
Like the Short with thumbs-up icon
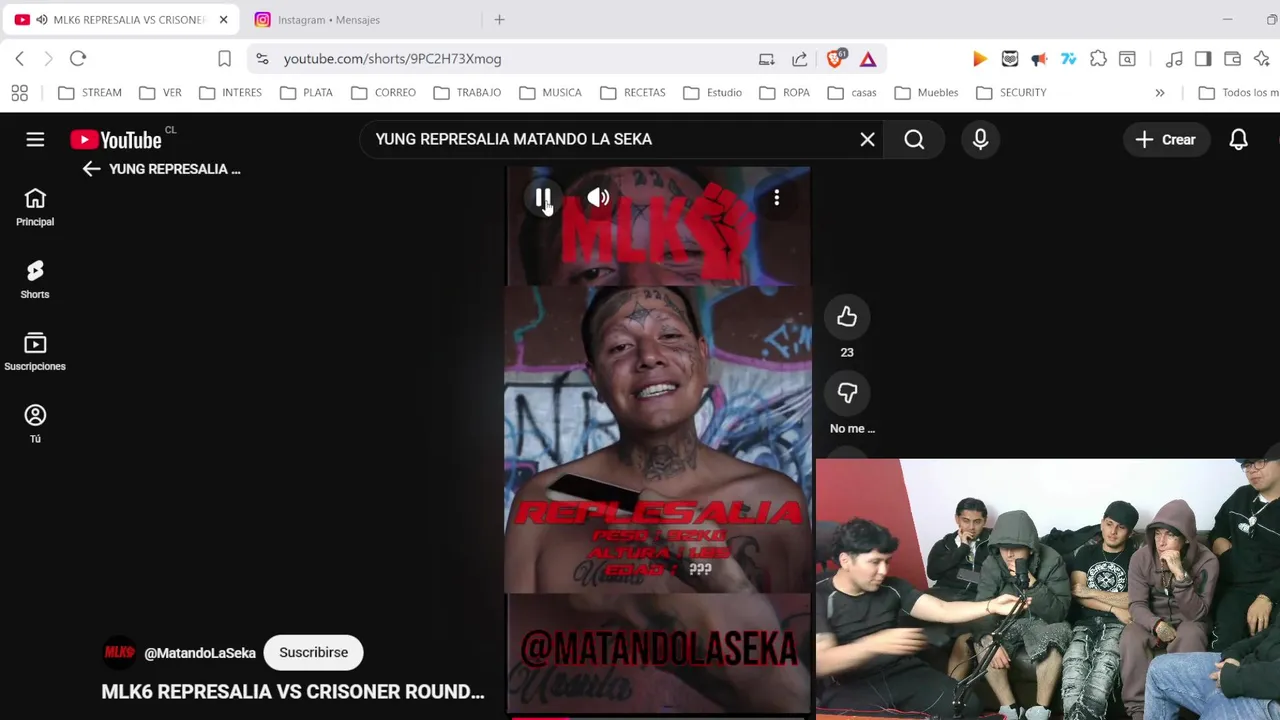click(847, 317)
